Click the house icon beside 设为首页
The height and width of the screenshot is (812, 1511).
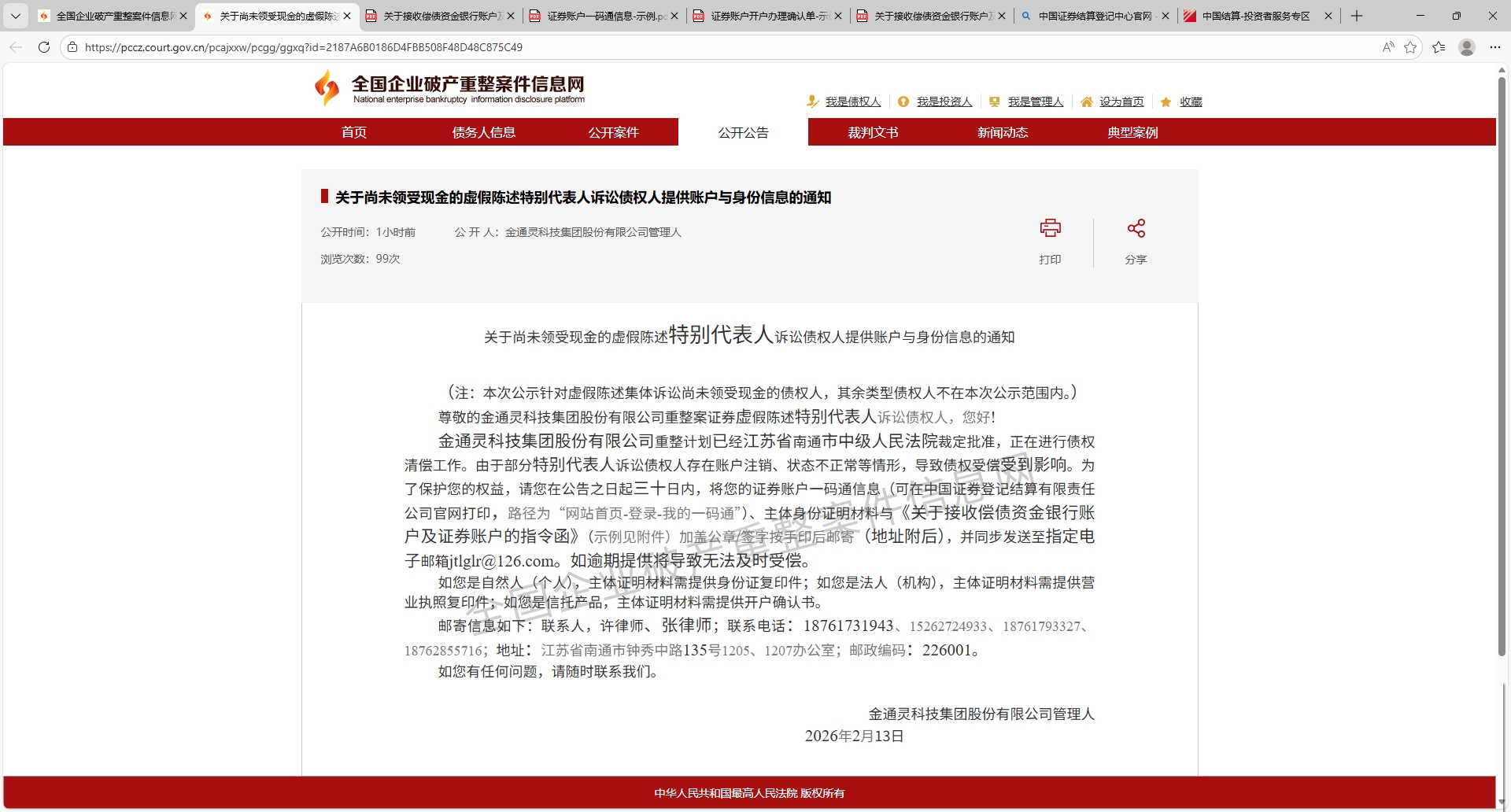click(1087, 101)
